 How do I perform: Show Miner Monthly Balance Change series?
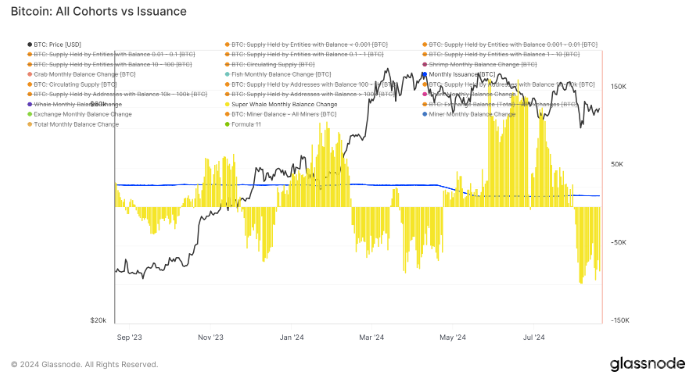point(469,114)
